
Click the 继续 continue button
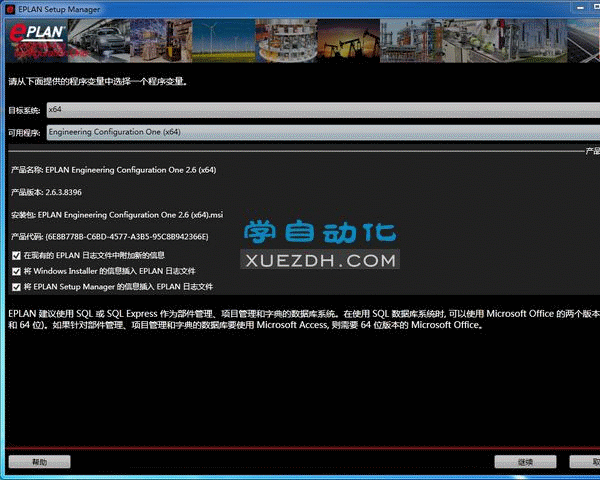525,462
